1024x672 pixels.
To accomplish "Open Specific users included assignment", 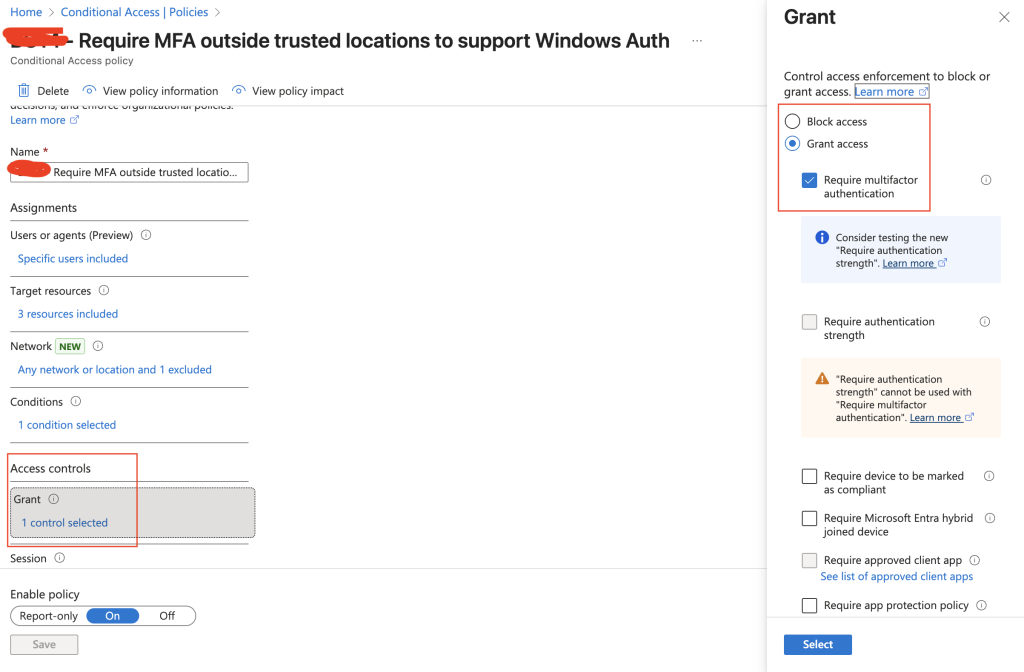I will [73, 259].
